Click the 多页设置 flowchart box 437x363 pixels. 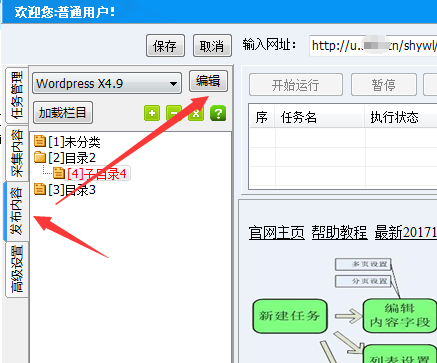click(x=363, y=264)
